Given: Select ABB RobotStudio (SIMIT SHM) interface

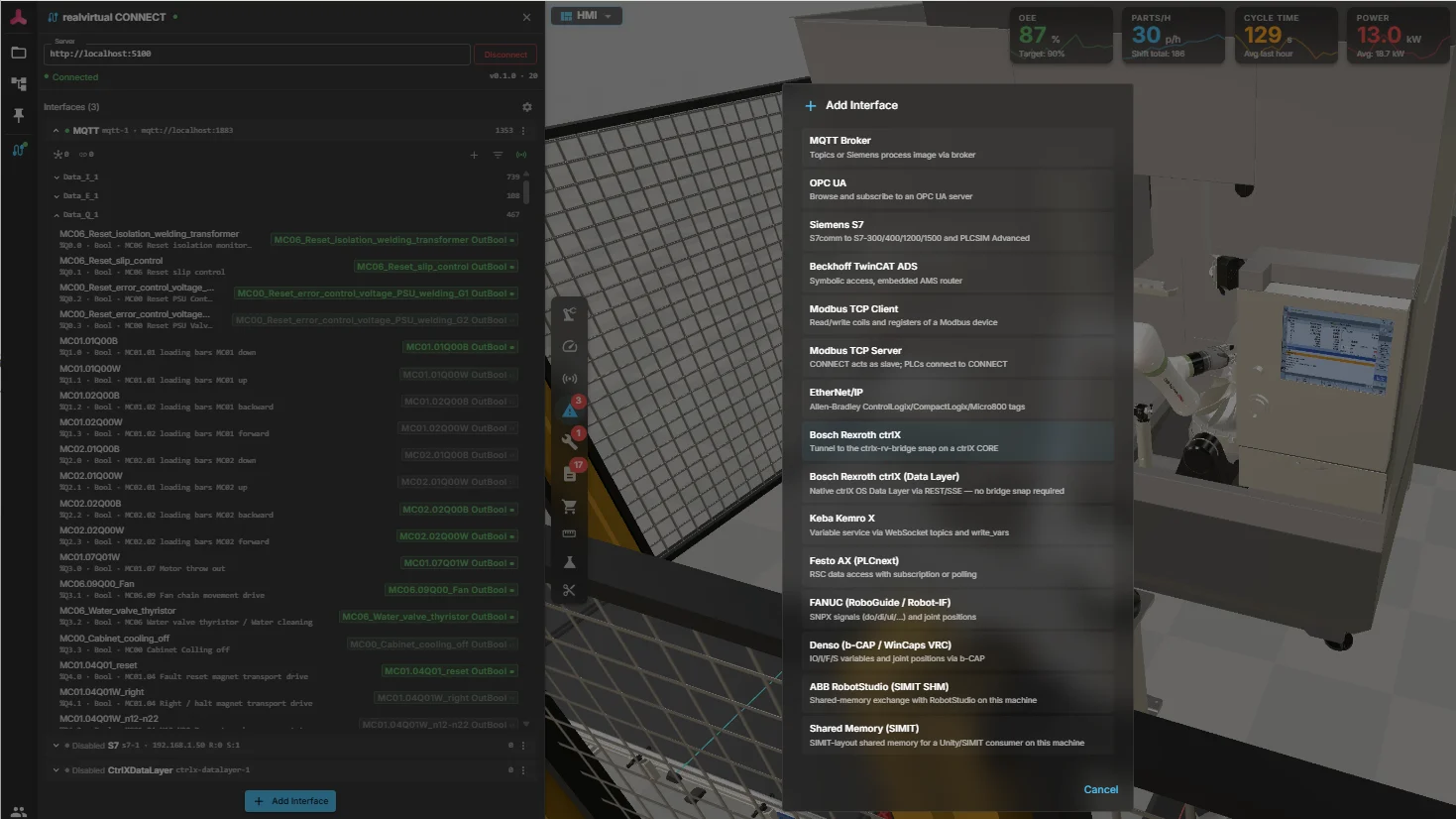Looking at the screenshot, I should point(957,693).
